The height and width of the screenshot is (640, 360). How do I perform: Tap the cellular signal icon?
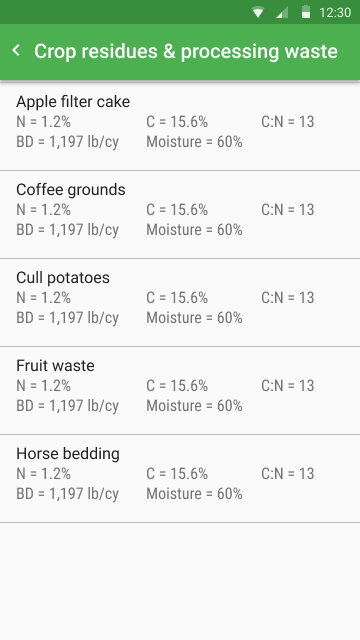point(282,12)
